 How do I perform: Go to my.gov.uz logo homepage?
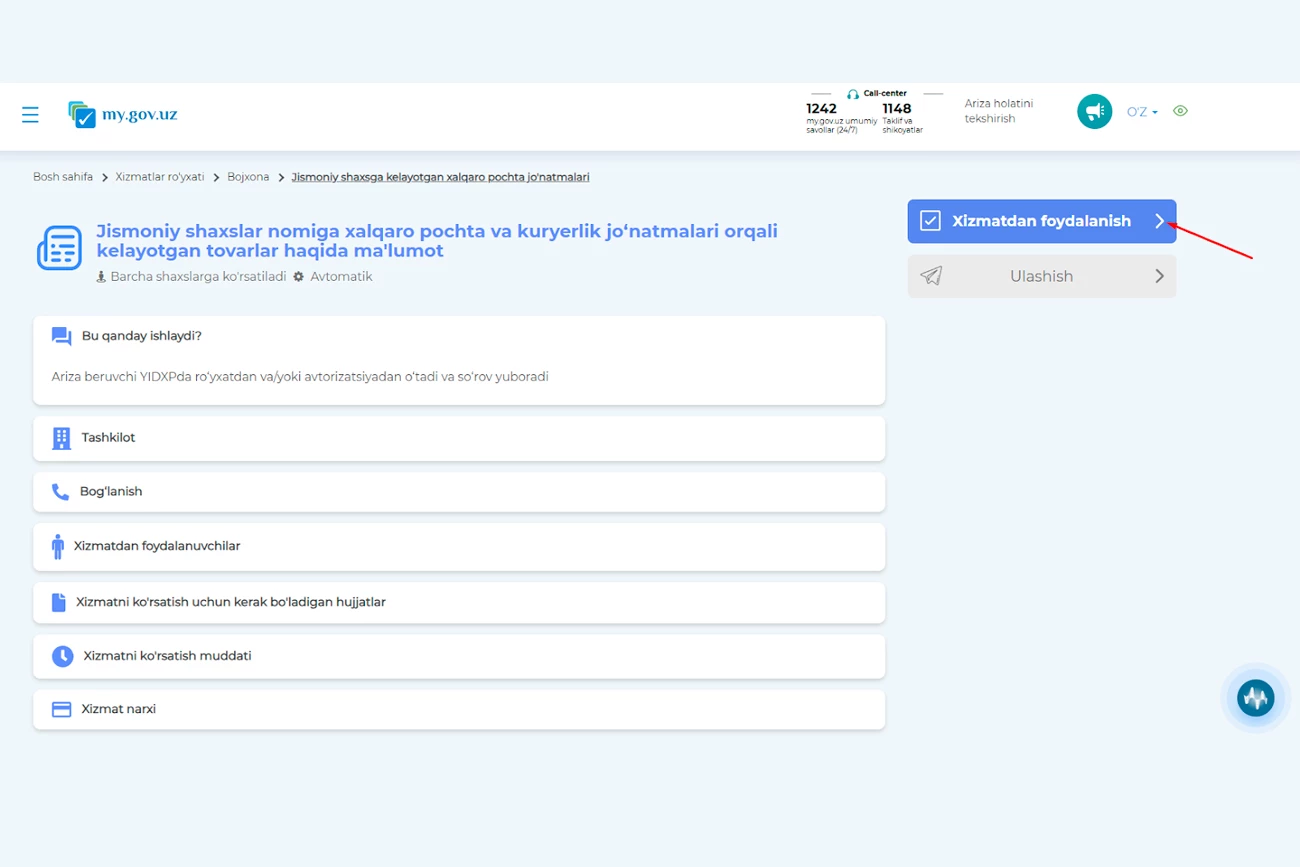tap(122, 114)
